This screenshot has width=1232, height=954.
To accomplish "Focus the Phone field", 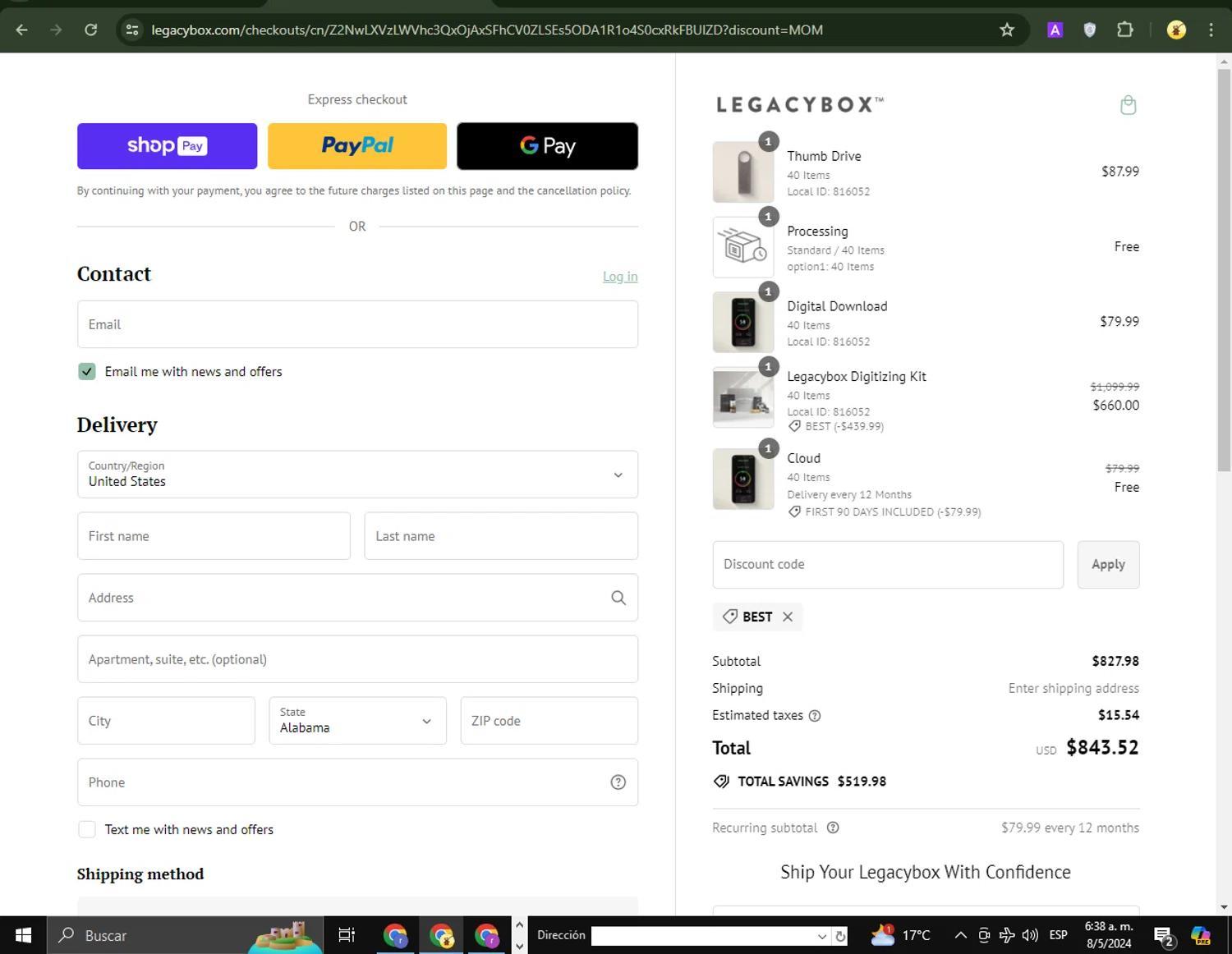I will pos(357,782).
